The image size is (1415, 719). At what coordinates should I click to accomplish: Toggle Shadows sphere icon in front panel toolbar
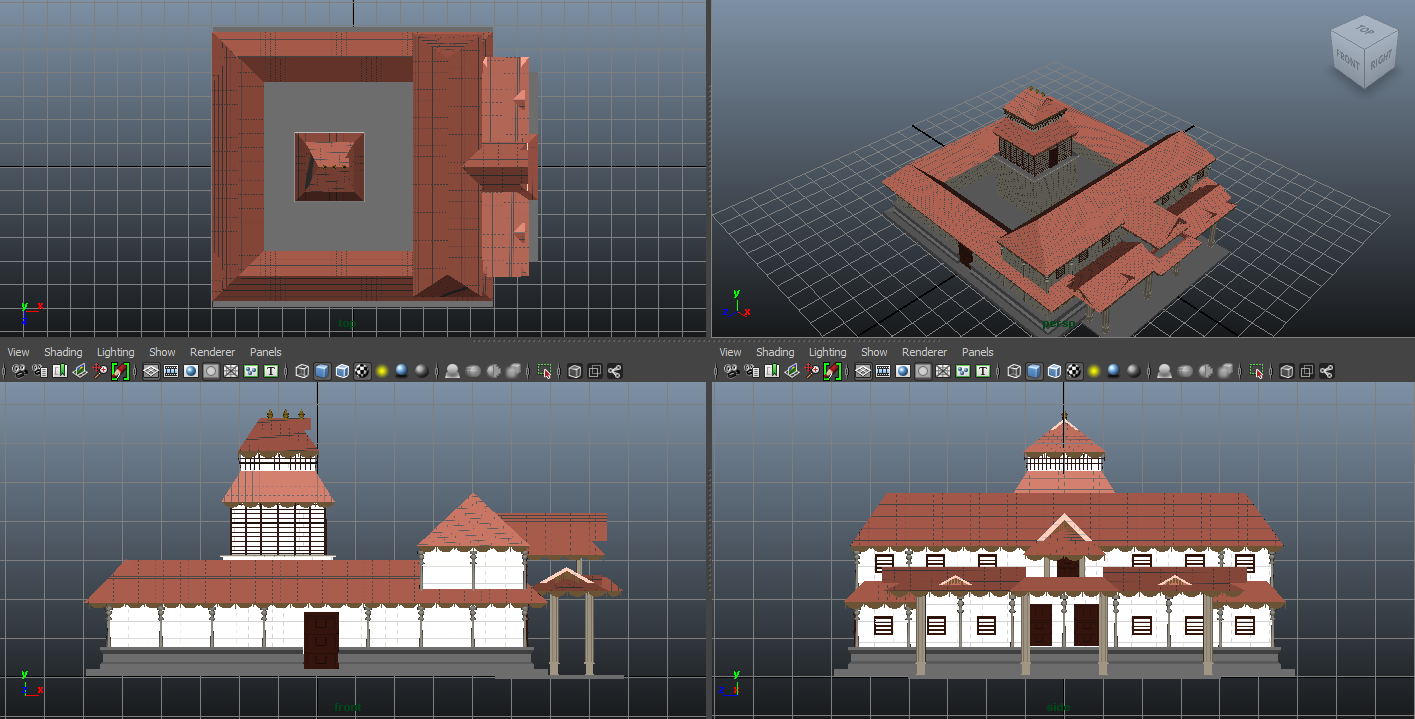point(401,371)
